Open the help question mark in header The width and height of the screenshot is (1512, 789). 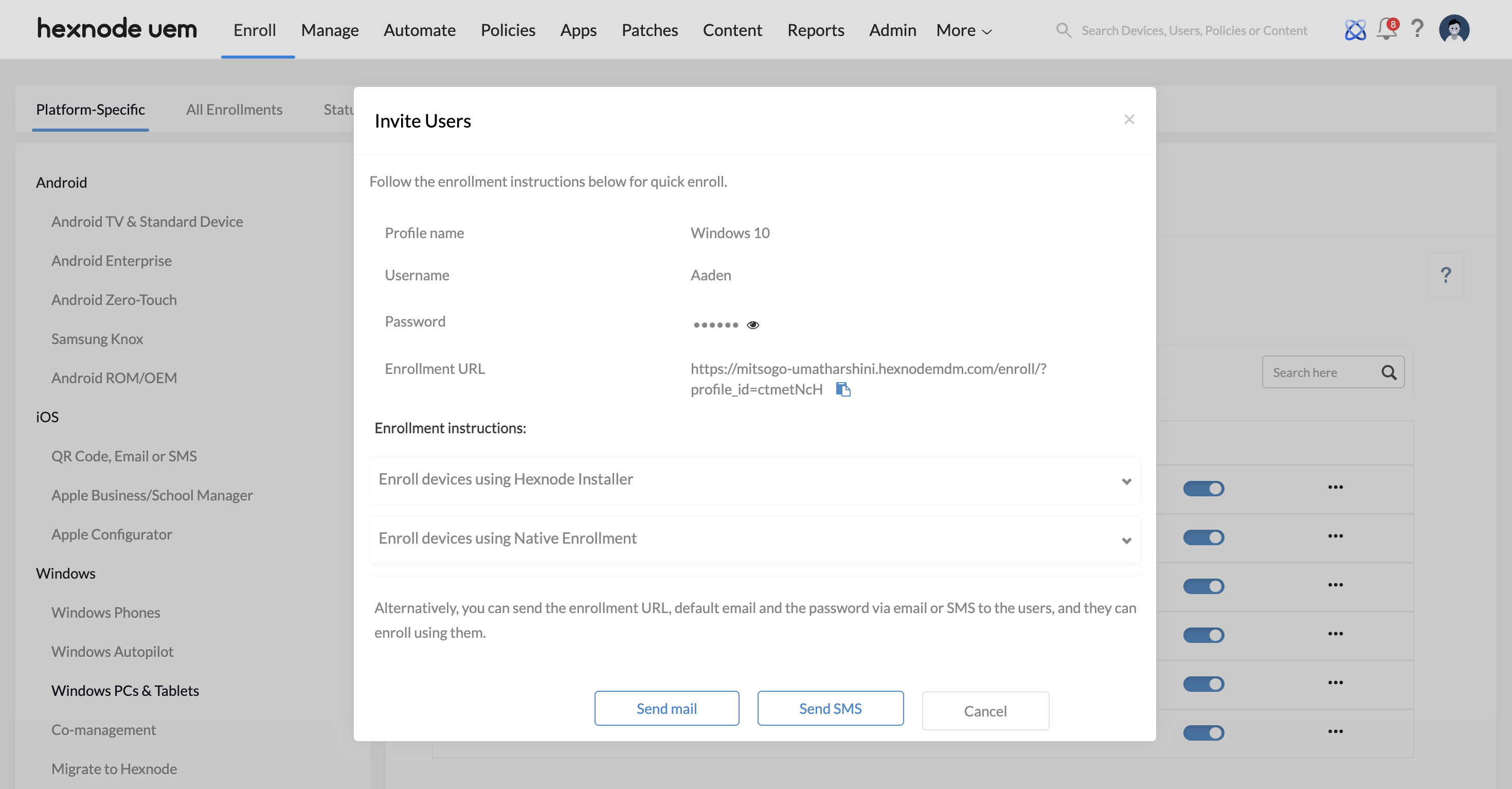click(1417, 29)
